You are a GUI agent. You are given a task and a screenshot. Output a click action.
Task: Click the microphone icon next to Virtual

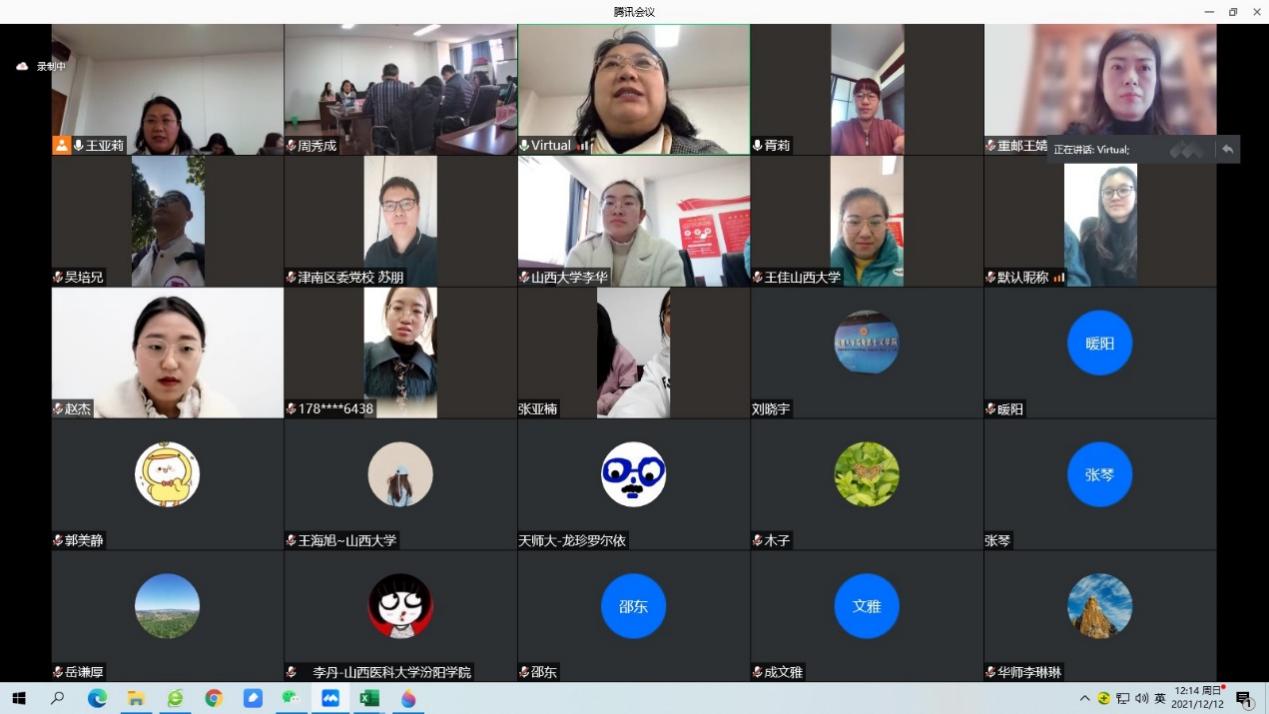click(x=524, y=145)
